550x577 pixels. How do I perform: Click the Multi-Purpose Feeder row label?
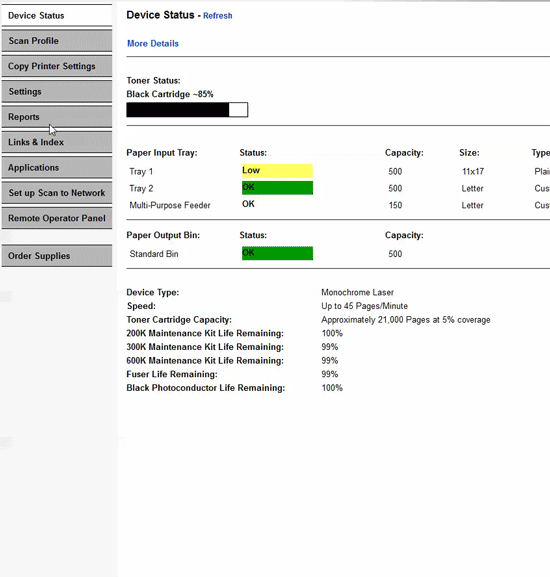[170, 205]
